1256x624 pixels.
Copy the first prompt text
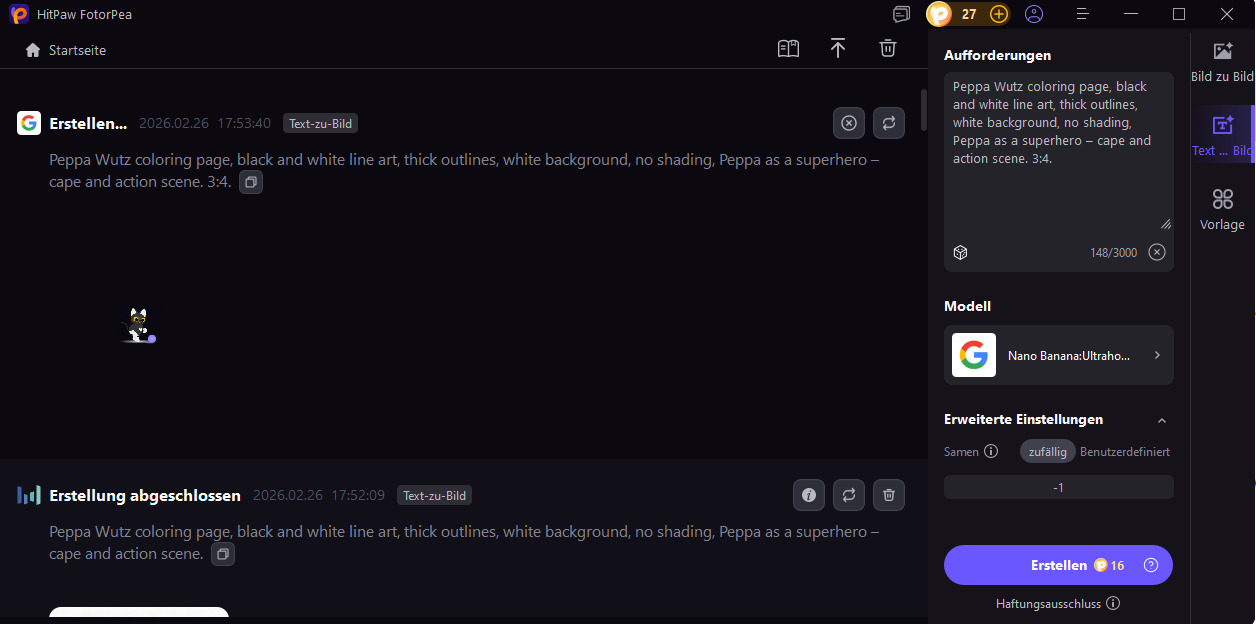coord(251,183)
